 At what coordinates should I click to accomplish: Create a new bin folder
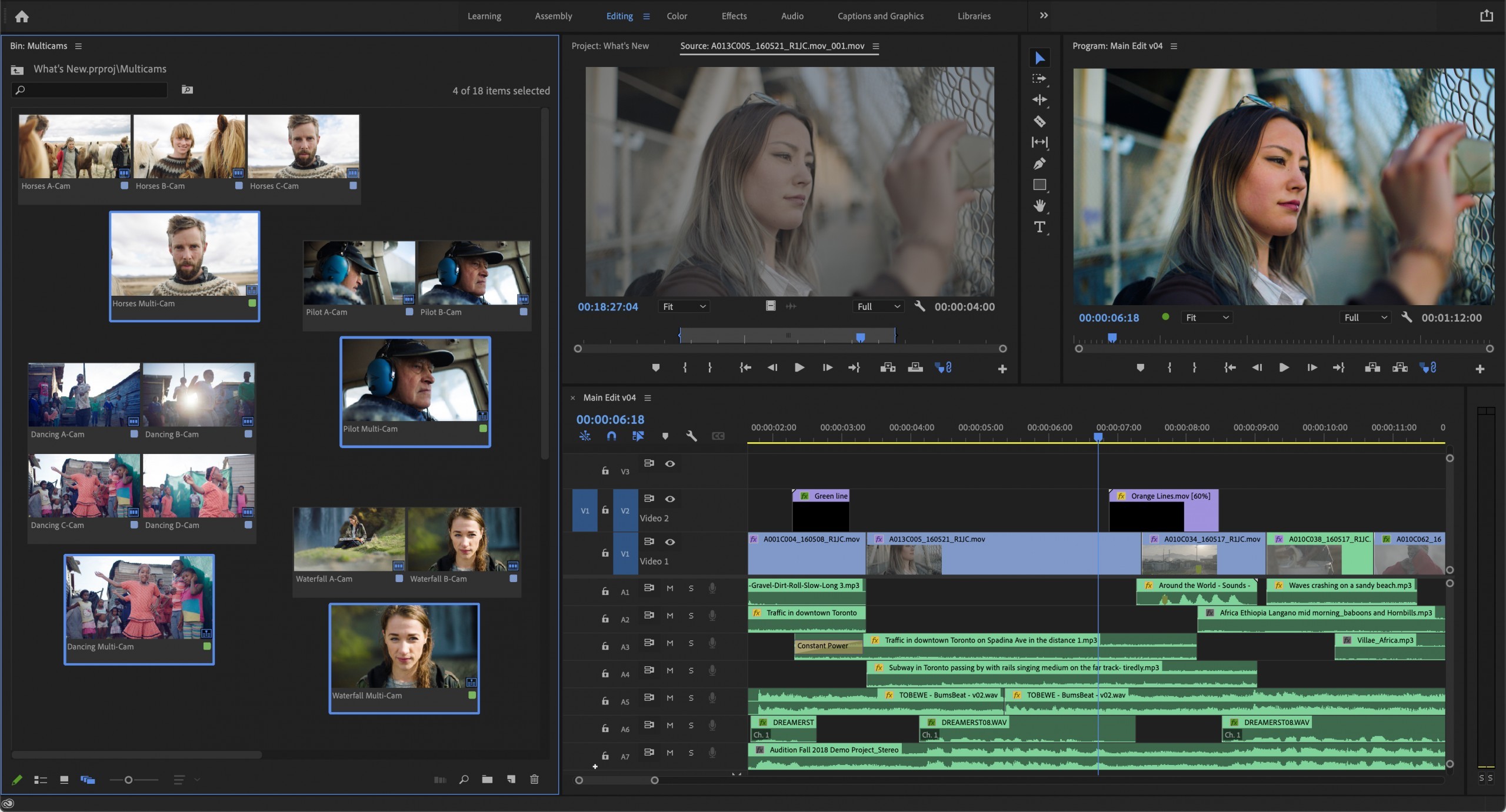pos(487,779)
